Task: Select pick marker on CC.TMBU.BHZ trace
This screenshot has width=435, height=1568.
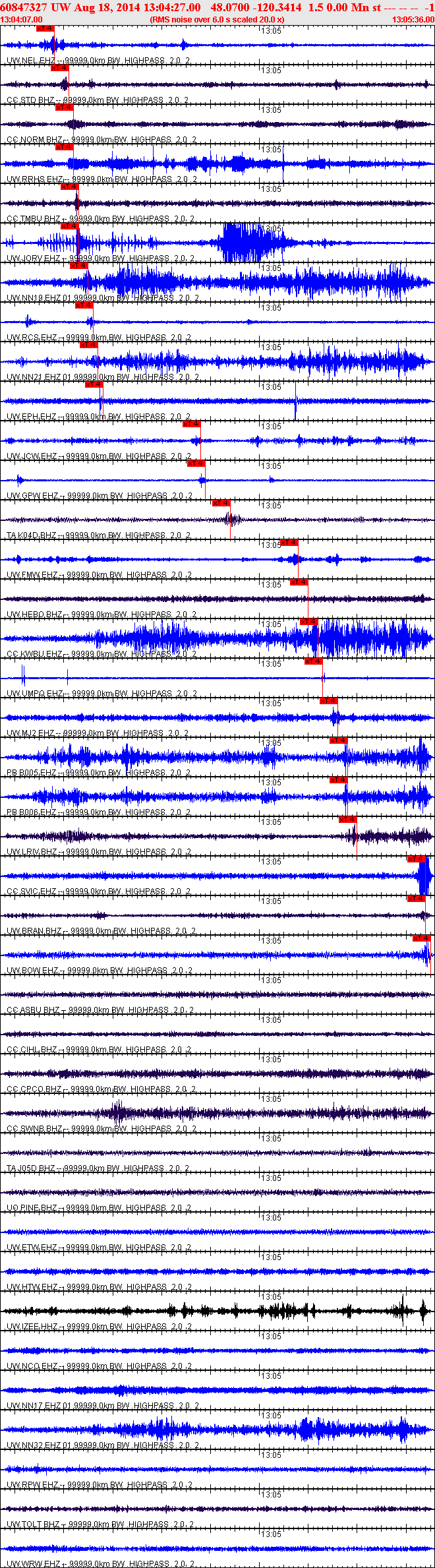Action: point(70,187)
